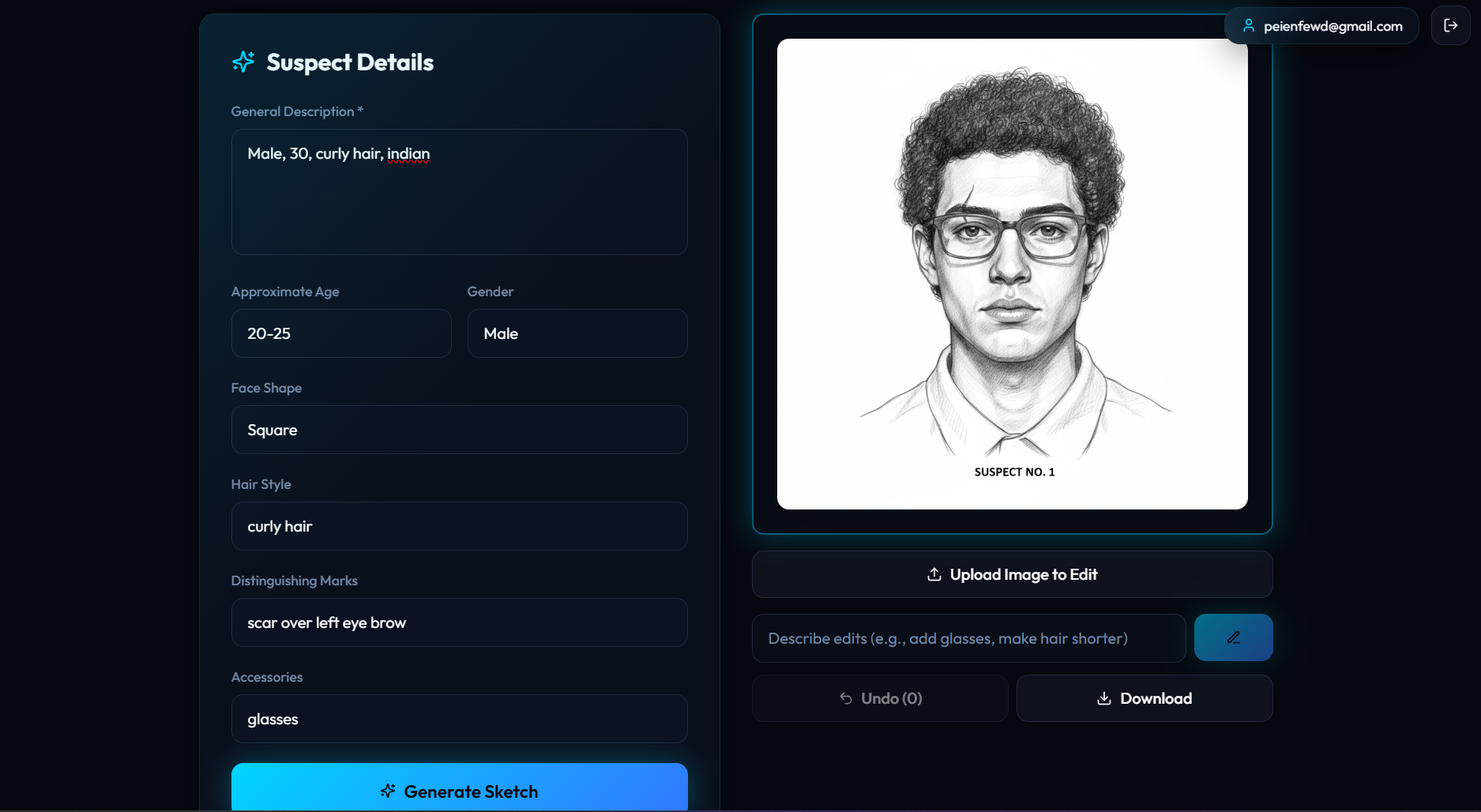
Task: Click the user profile icon beside email
Action: [1249, 25]
